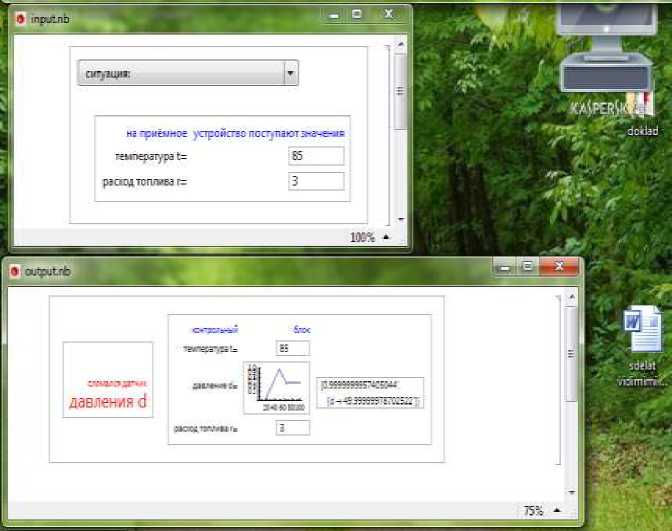Click the output.nb vertical scrollbar thumb
Viewport: 672px width, 531px height.
(571, 354)
